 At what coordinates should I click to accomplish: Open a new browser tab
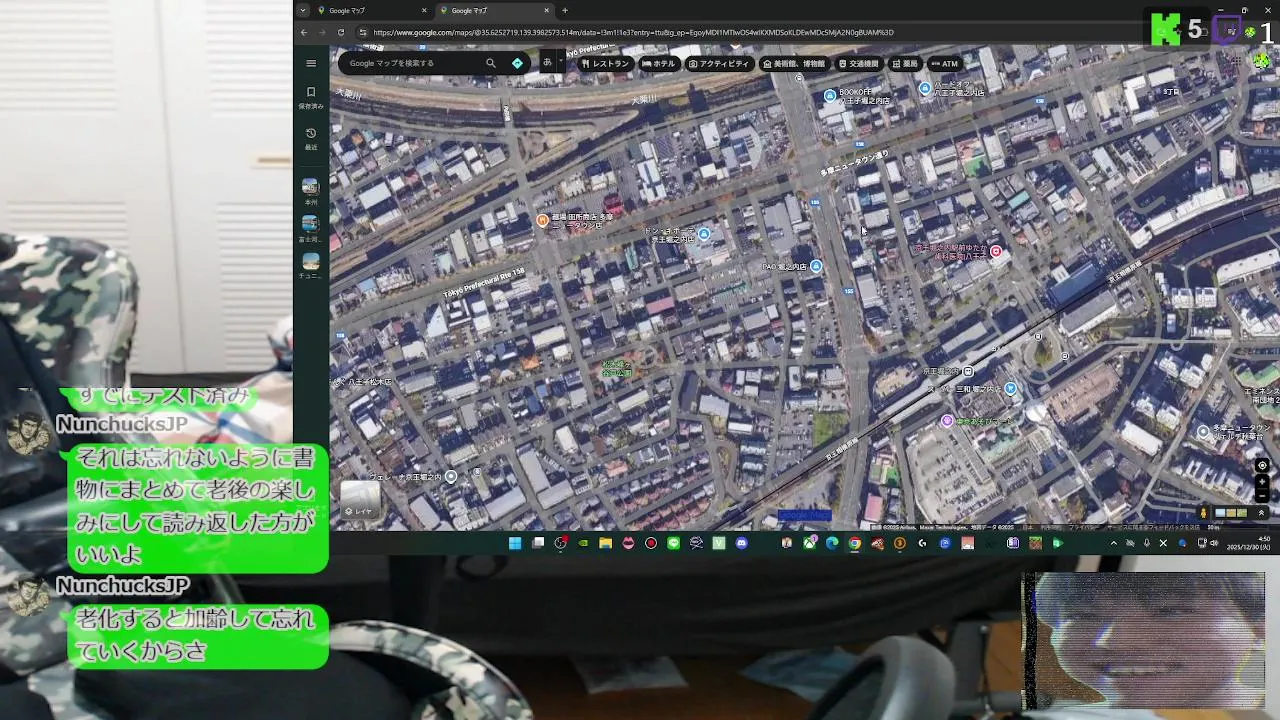(565, 11)
